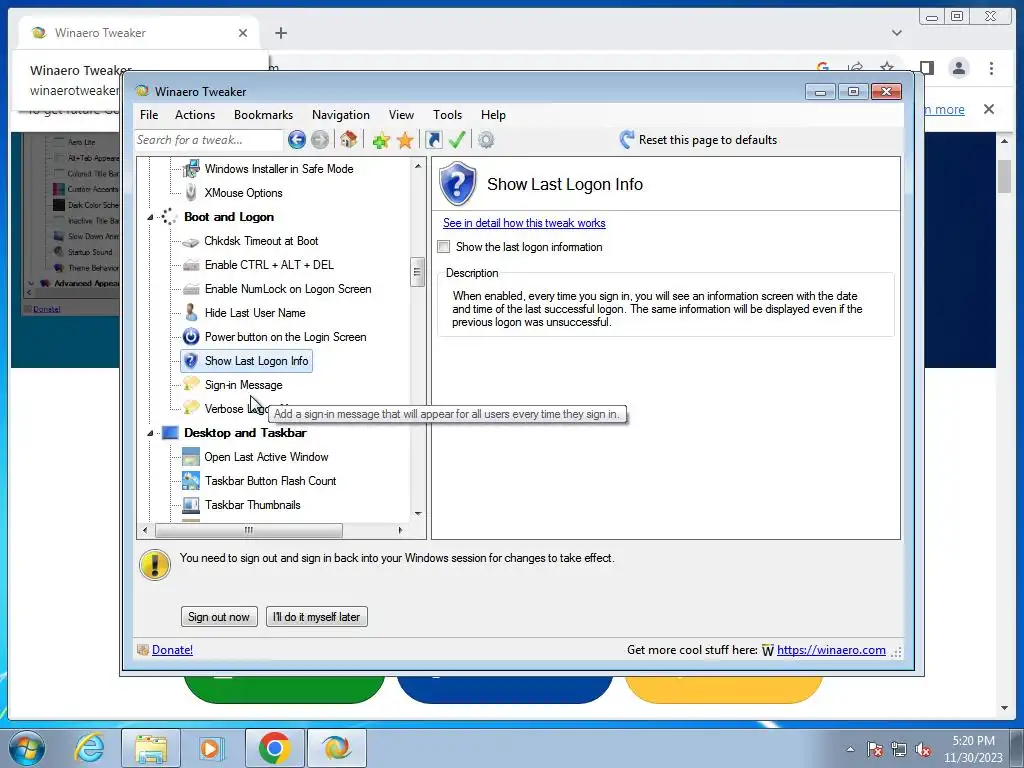Viewport: 1024px width, 768px height.
Task: Open settings gear toolbar icon
Action: (486, 140)
